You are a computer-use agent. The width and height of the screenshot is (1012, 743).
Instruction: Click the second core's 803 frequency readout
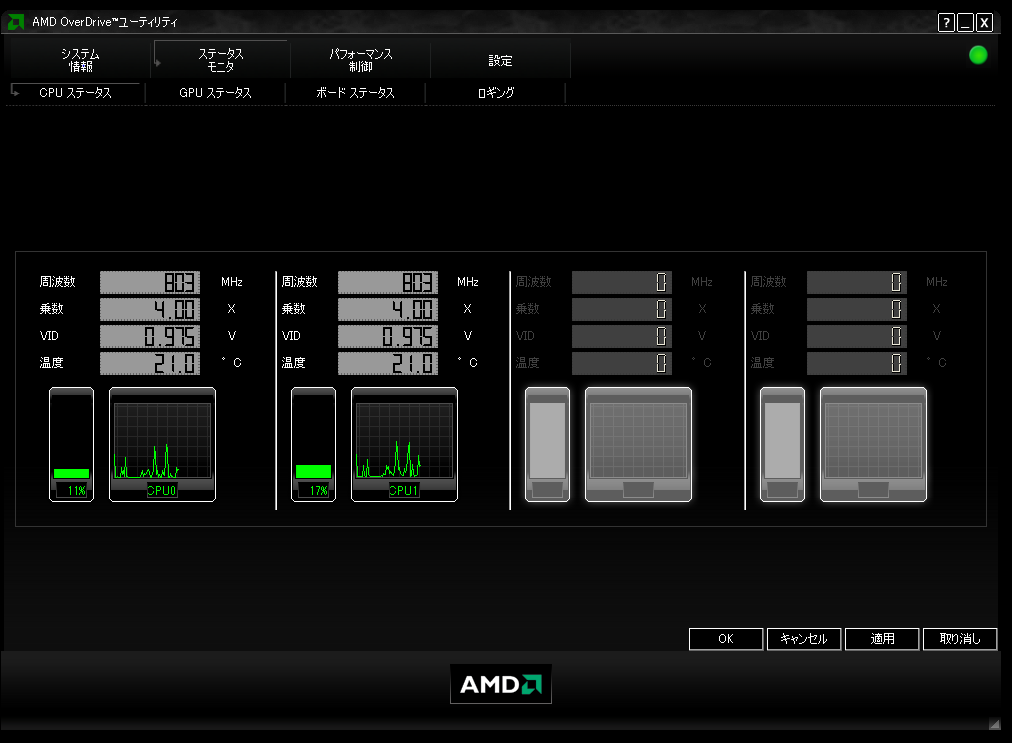[388, 282]
